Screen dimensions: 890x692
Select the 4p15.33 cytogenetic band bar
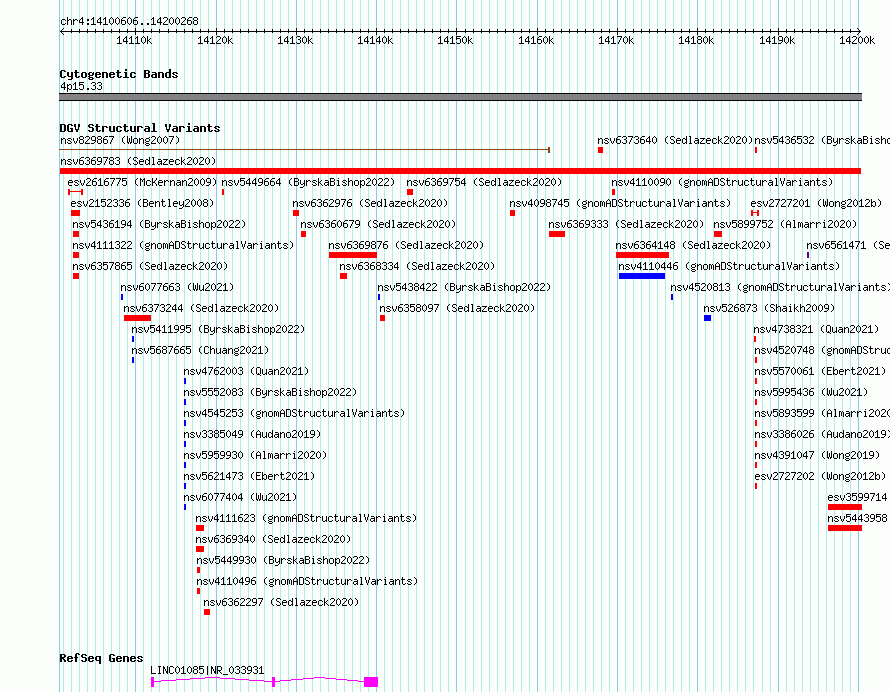(460, 97)
